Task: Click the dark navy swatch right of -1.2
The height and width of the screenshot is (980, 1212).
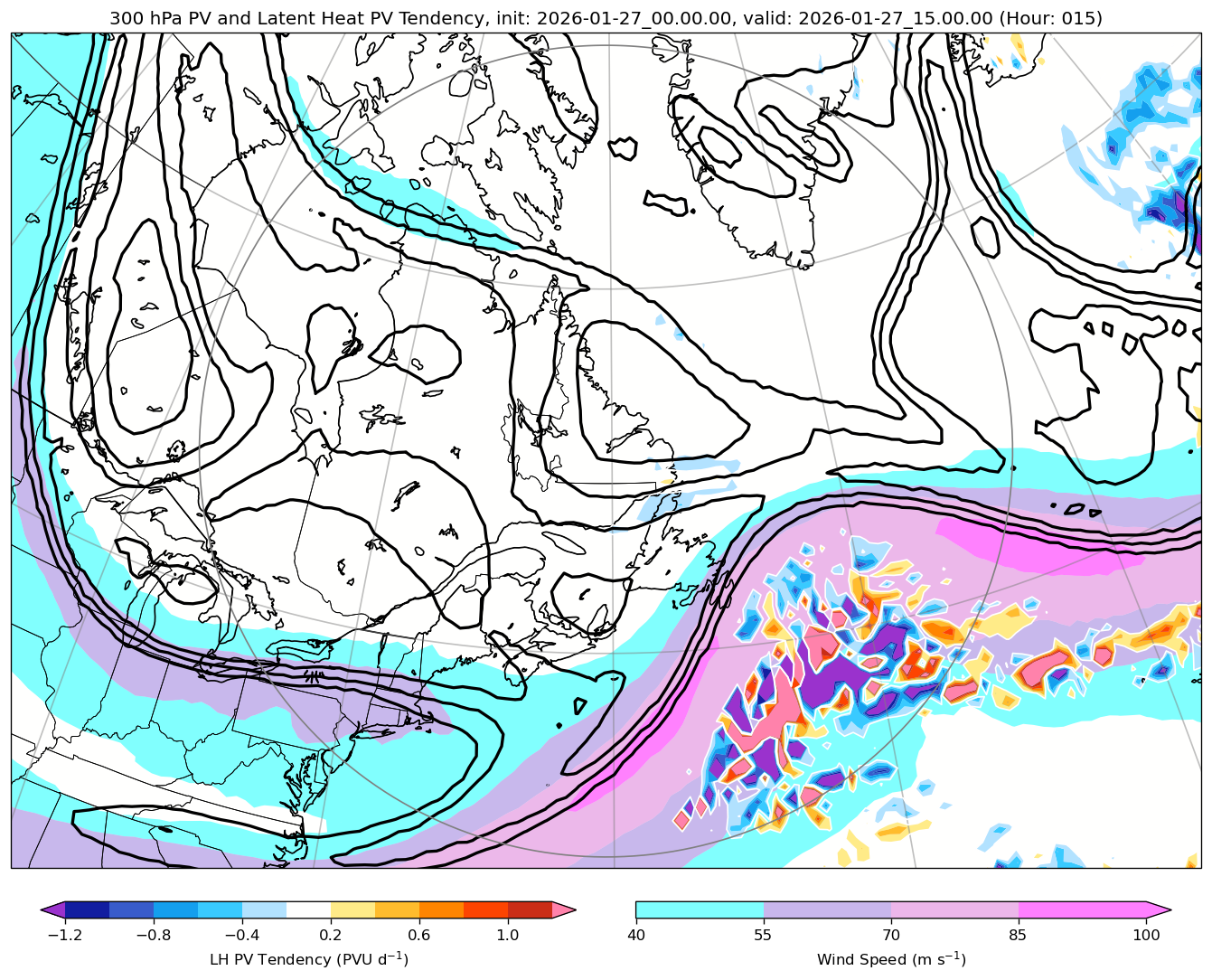Action: point(87,909)
